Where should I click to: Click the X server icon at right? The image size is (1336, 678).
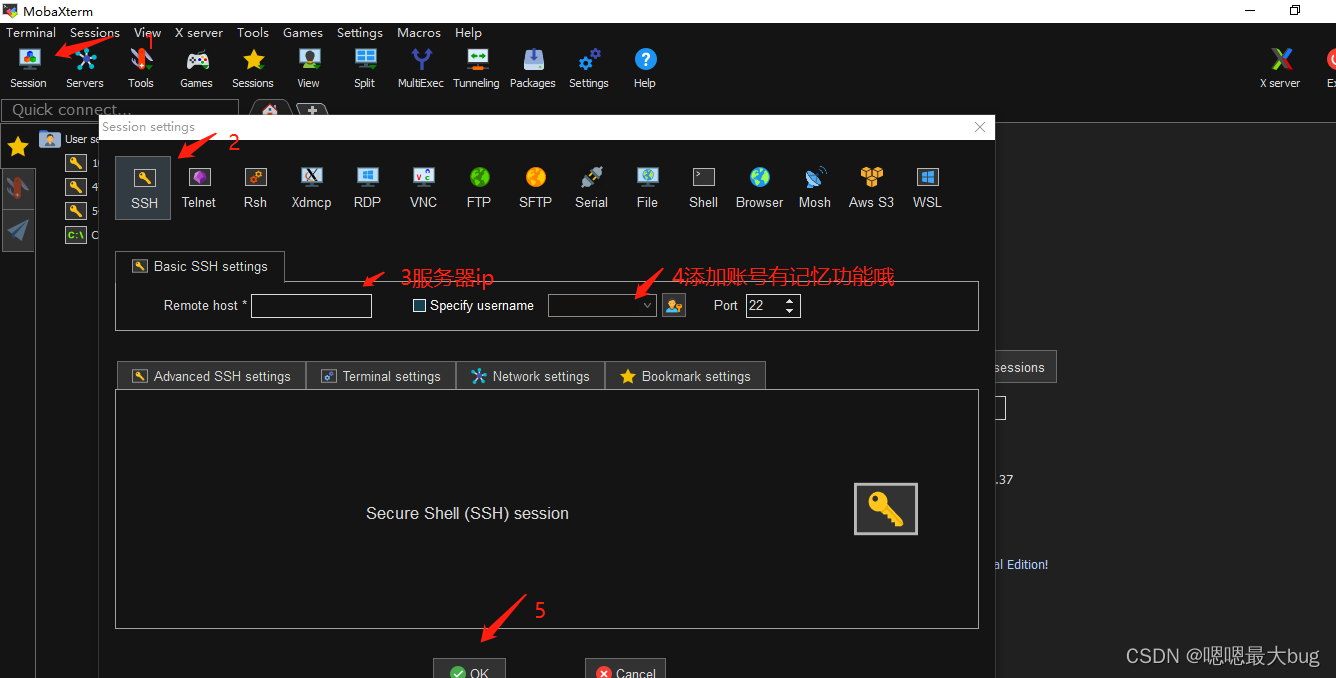1281,68
